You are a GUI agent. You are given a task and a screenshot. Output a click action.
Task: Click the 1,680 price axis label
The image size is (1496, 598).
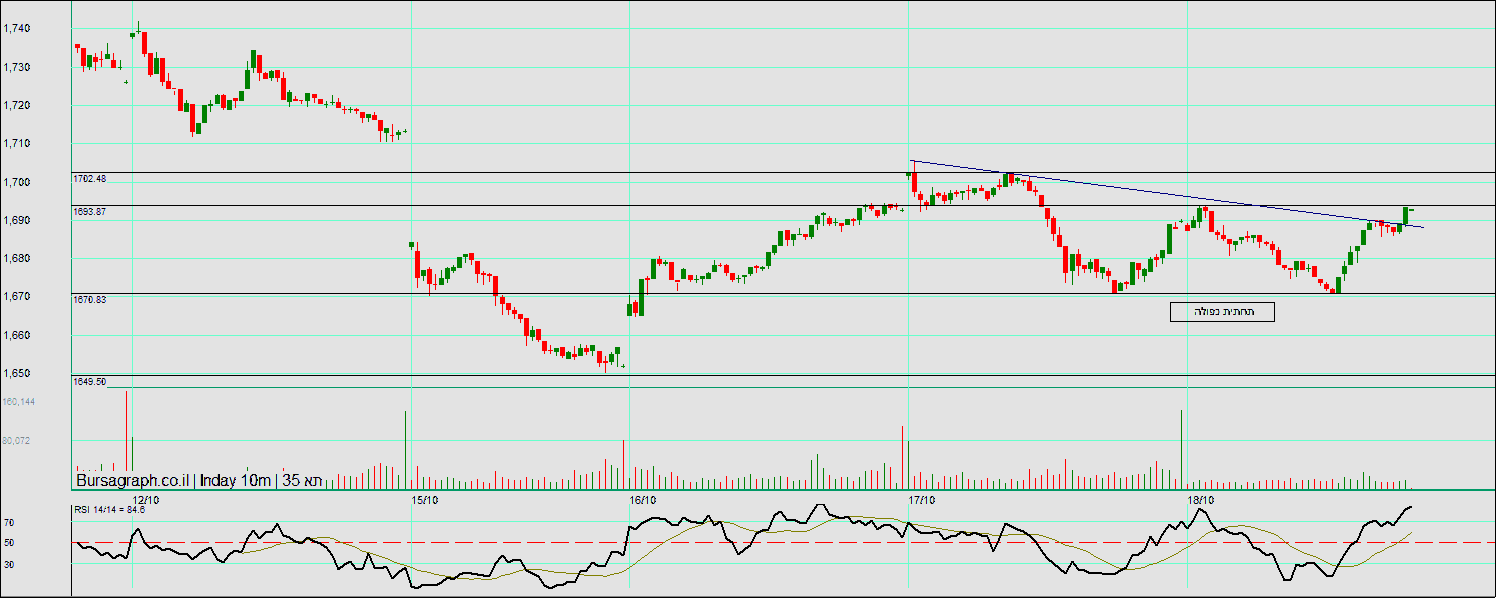click(x=17, y=259)
